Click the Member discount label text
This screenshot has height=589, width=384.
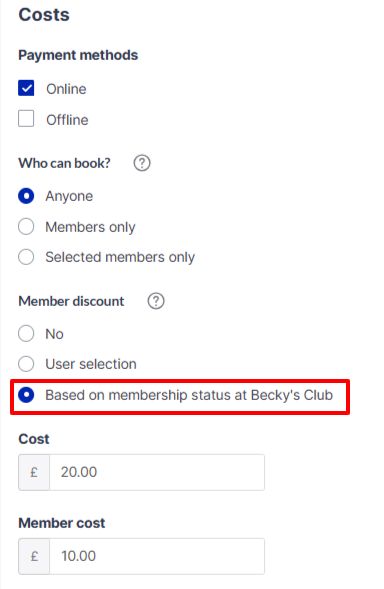pos(71,301)
